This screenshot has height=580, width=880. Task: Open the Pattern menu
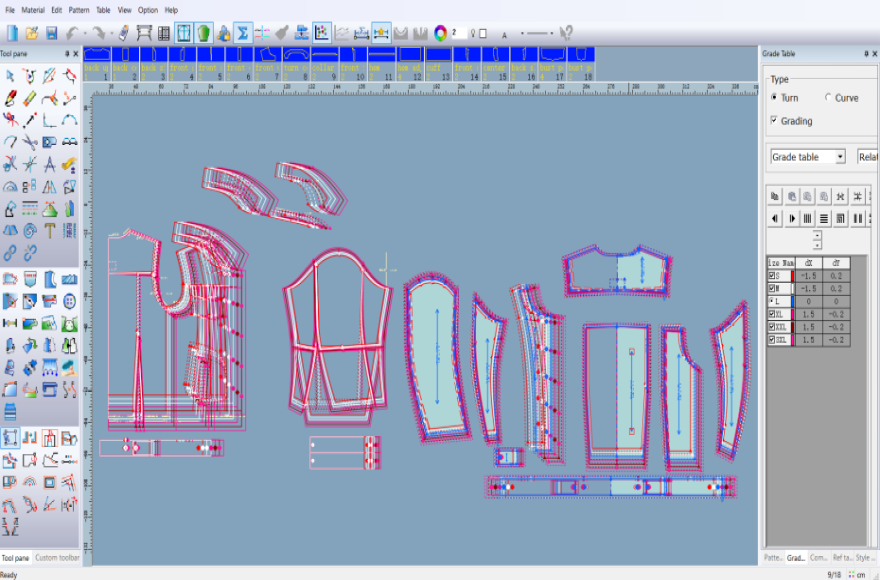click(x=79, y=9)
